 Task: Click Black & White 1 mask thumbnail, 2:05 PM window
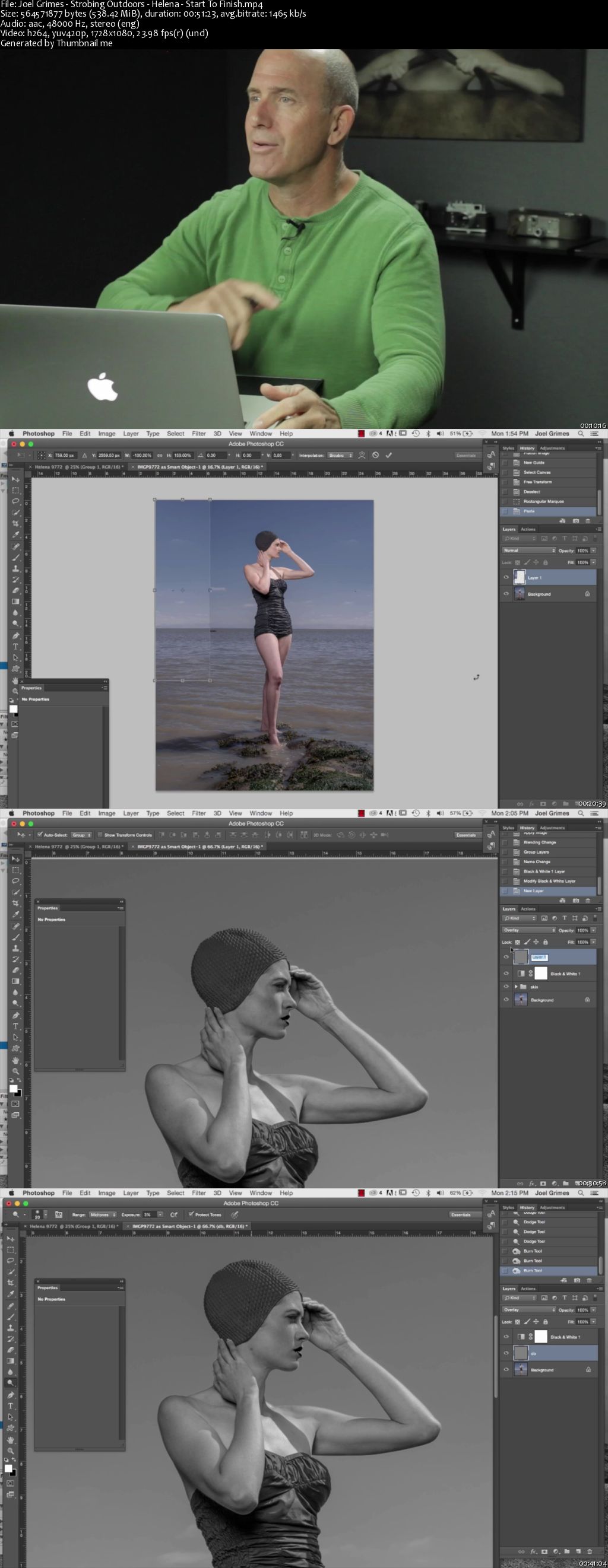[x=541, y=974]
